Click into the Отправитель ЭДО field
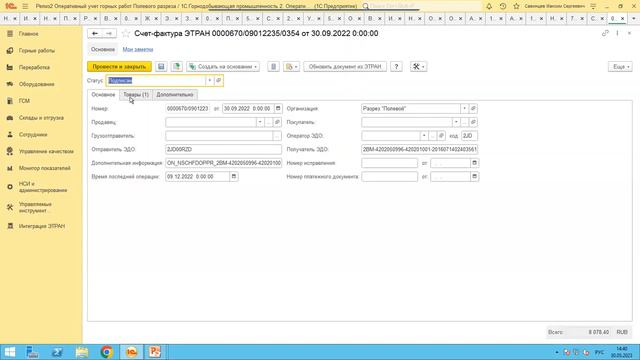This screenshot has height=360, width=640. pyautogui.click(x=223, y=149)
